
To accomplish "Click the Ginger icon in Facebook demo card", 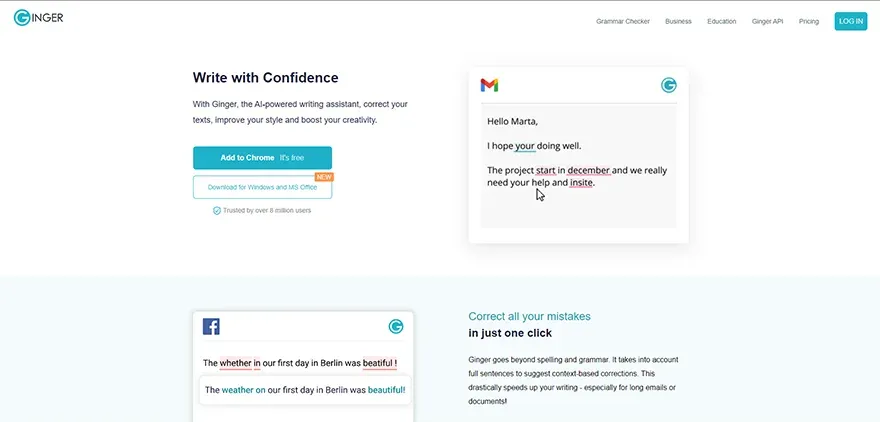I will coord(396,327).
